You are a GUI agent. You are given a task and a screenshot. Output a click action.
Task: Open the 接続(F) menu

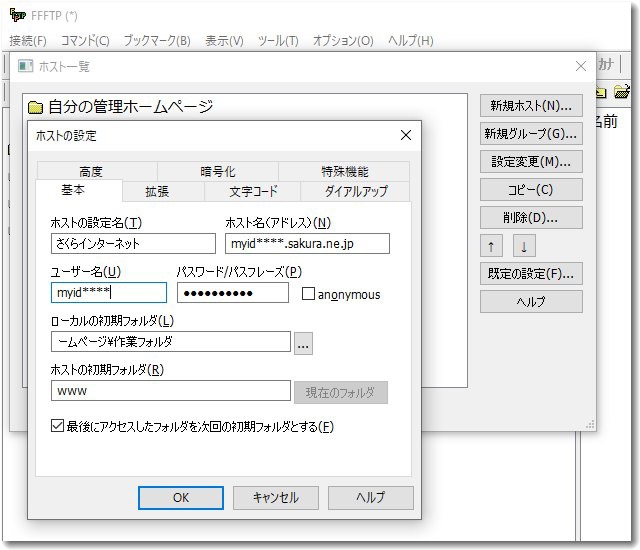(x=28, y=40)
